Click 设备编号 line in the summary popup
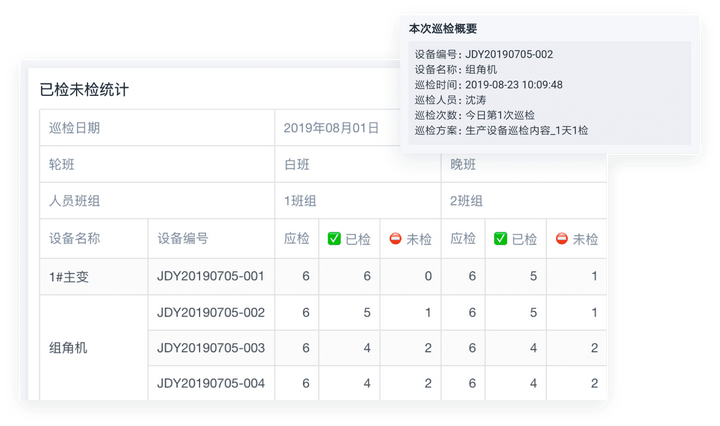The image size is (720, 426). tap(484, 54)
